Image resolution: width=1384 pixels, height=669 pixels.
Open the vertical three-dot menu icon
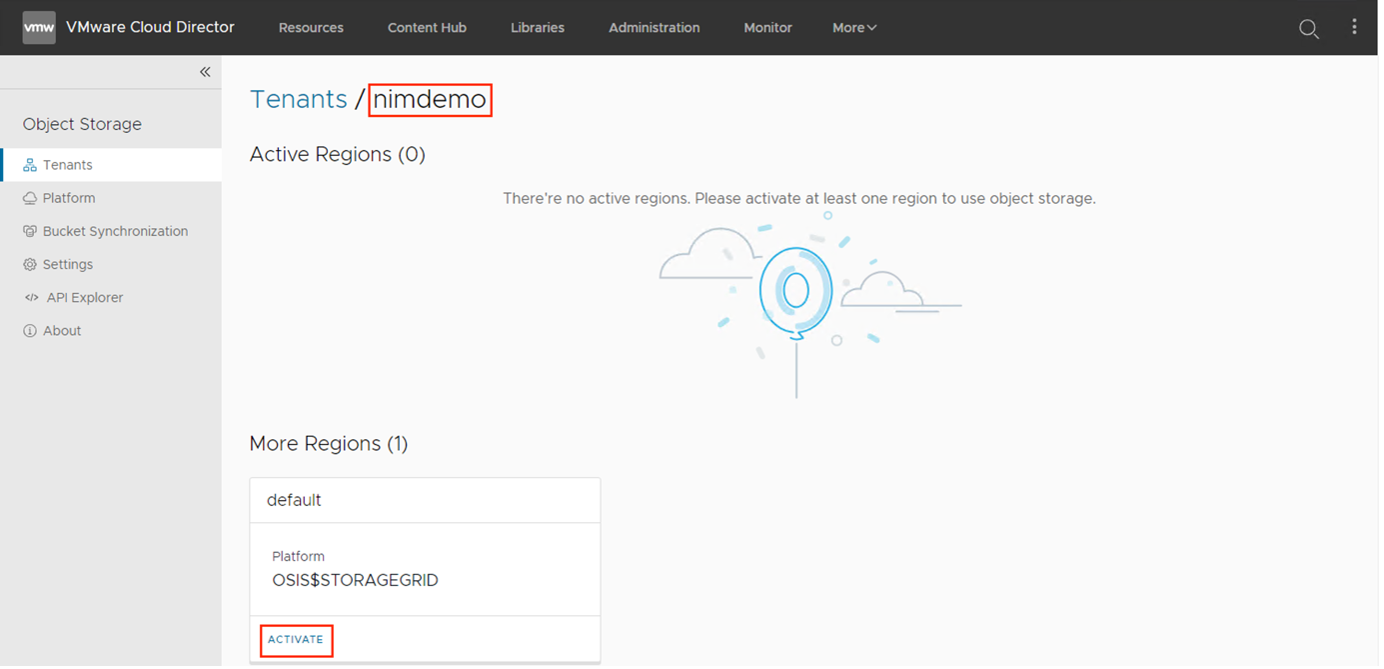(x=1354, y=27)
